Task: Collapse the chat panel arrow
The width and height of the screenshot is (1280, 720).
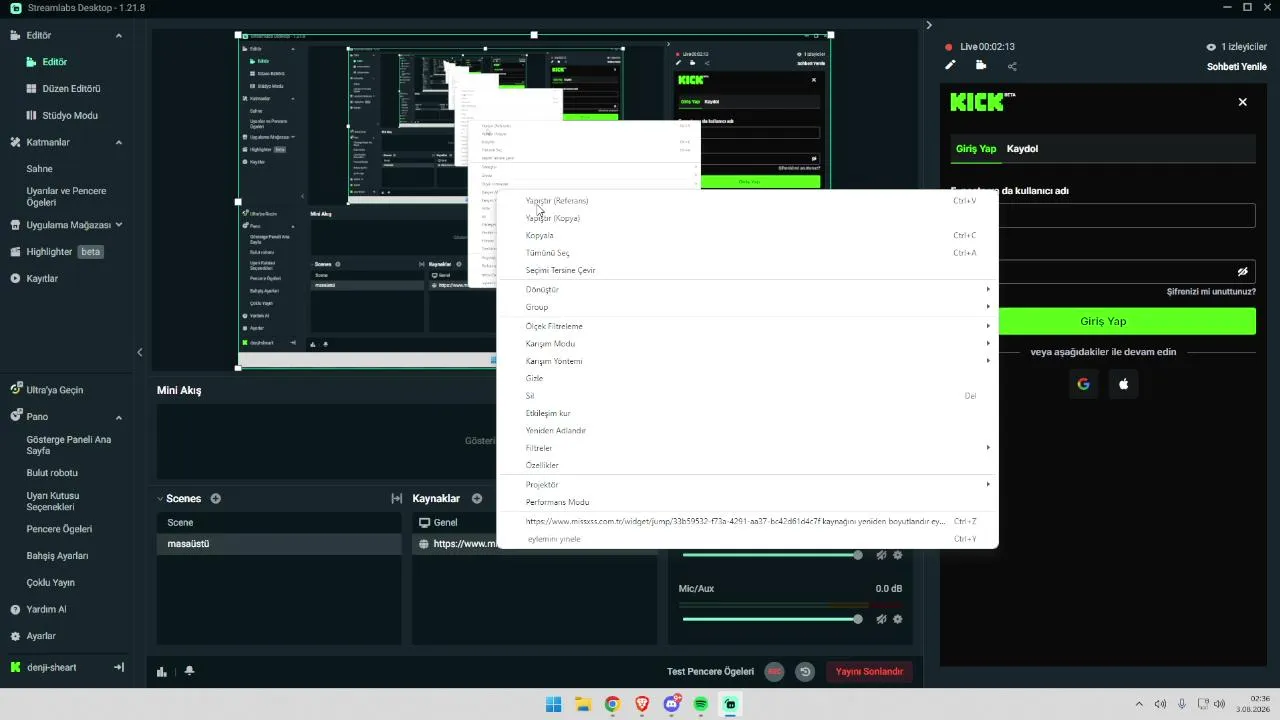Action: click(x=929, y=25)
